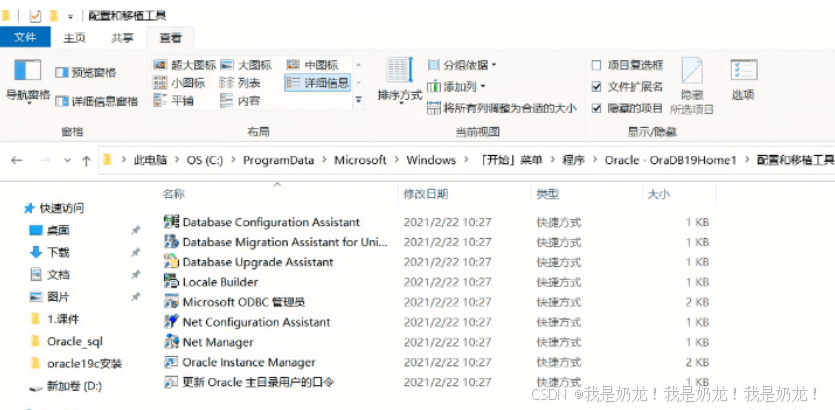
Task: Toggle the 文件扩展名 checkbox
Action: [x=596, y=86]
